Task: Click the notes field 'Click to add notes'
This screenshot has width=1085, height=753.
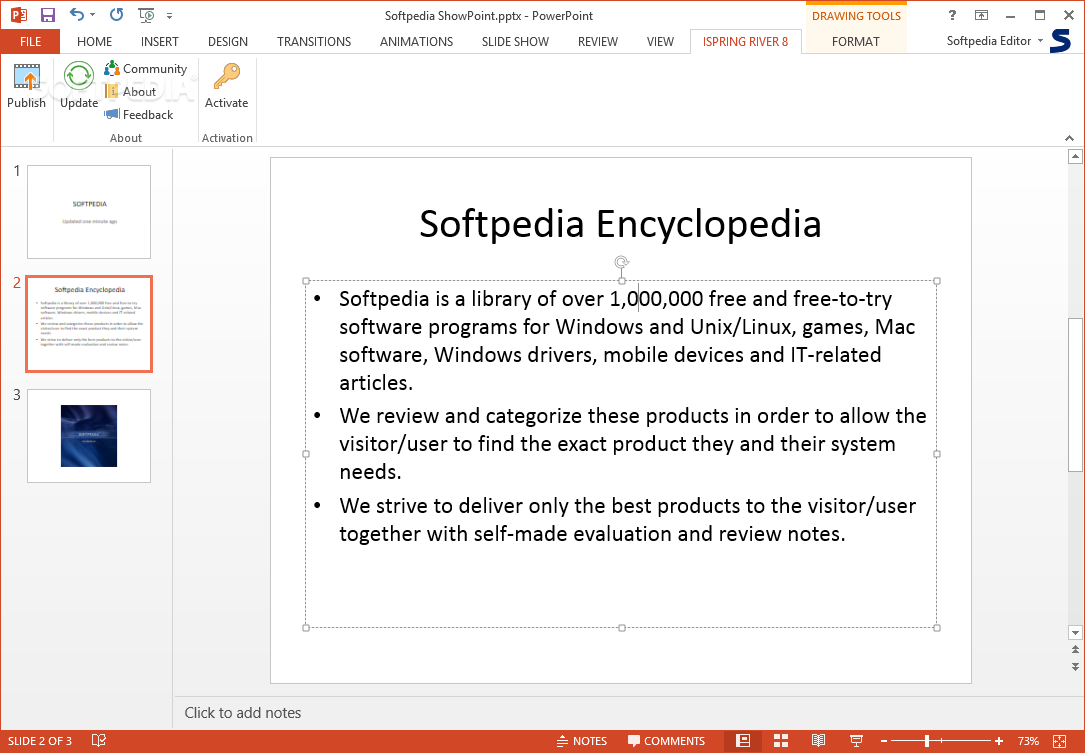Action: pyautogui.click(x=243, y=713)
